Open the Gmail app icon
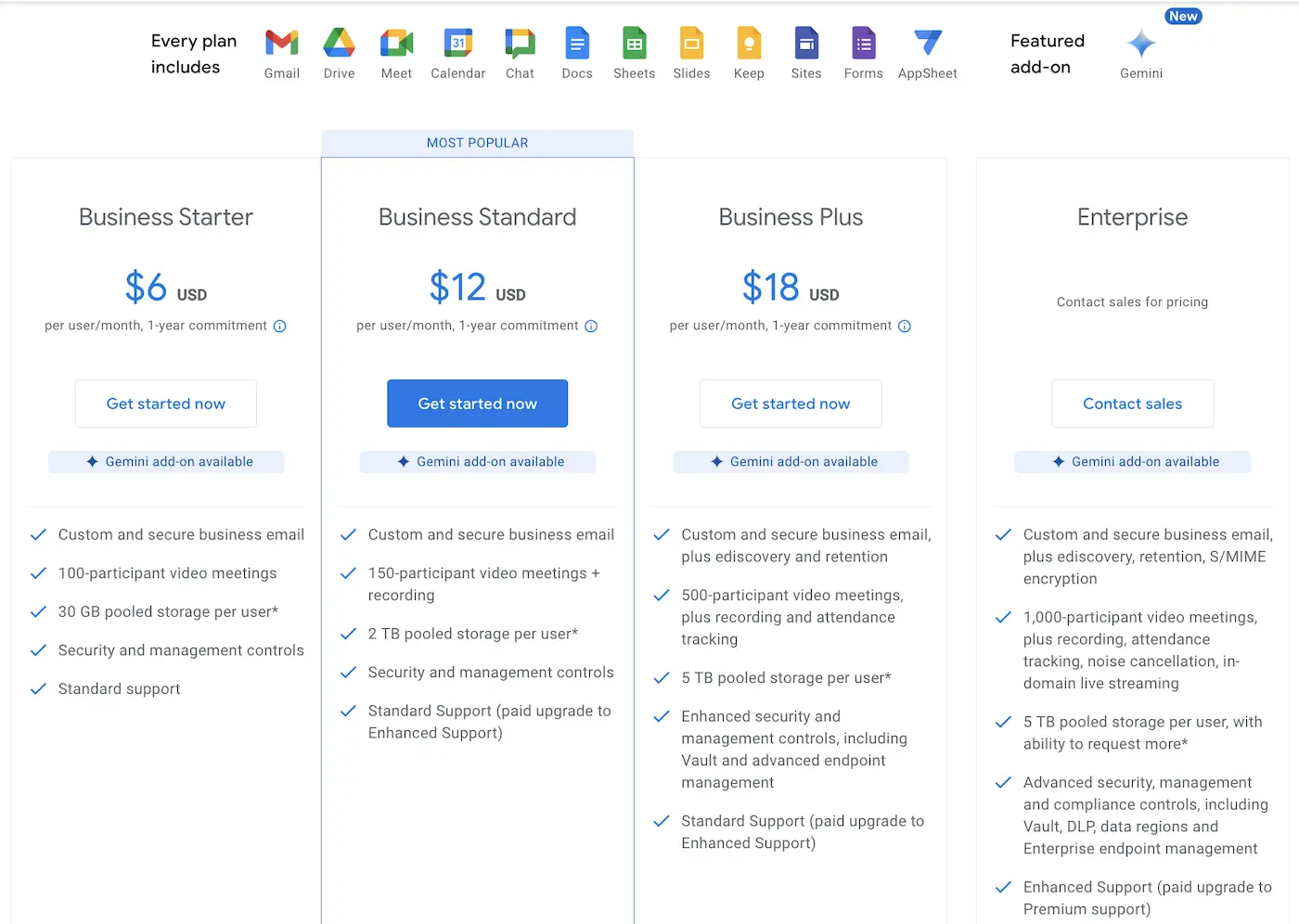1299x924 pixels. click(281, 45)
